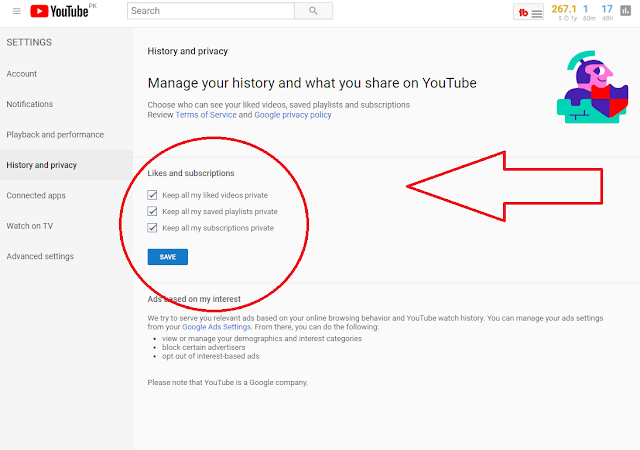Click the 267.1 stat value
640x450 pixels.
click(x=564, y=9)
